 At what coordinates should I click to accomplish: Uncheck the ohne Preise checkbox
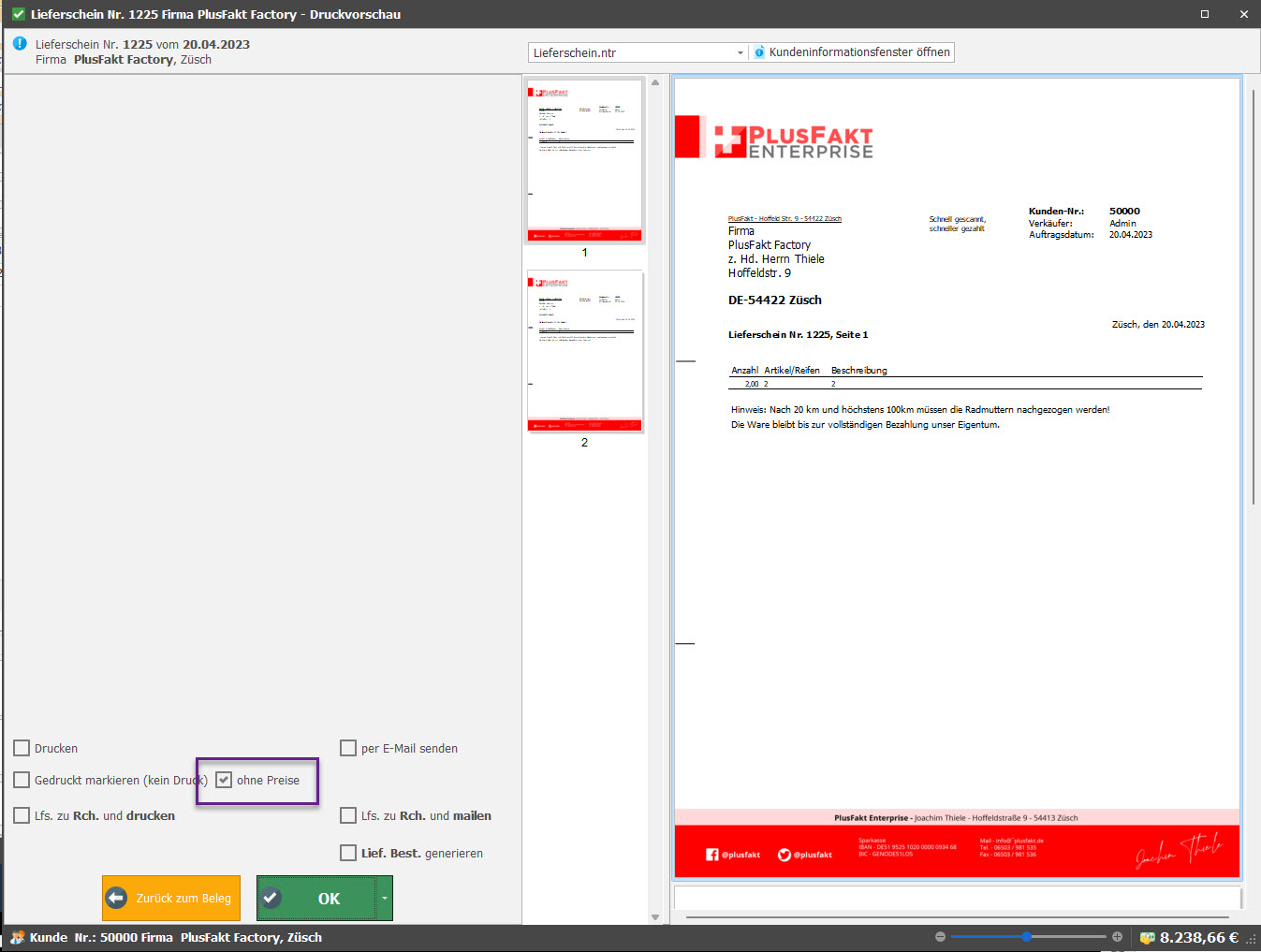(x=224, y=780)
